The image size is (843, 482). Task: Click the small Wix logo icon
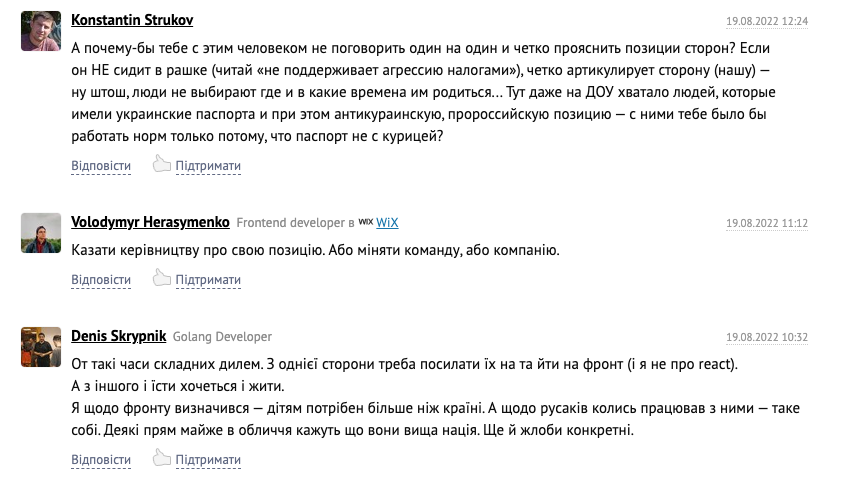click(x=366, y=222)
